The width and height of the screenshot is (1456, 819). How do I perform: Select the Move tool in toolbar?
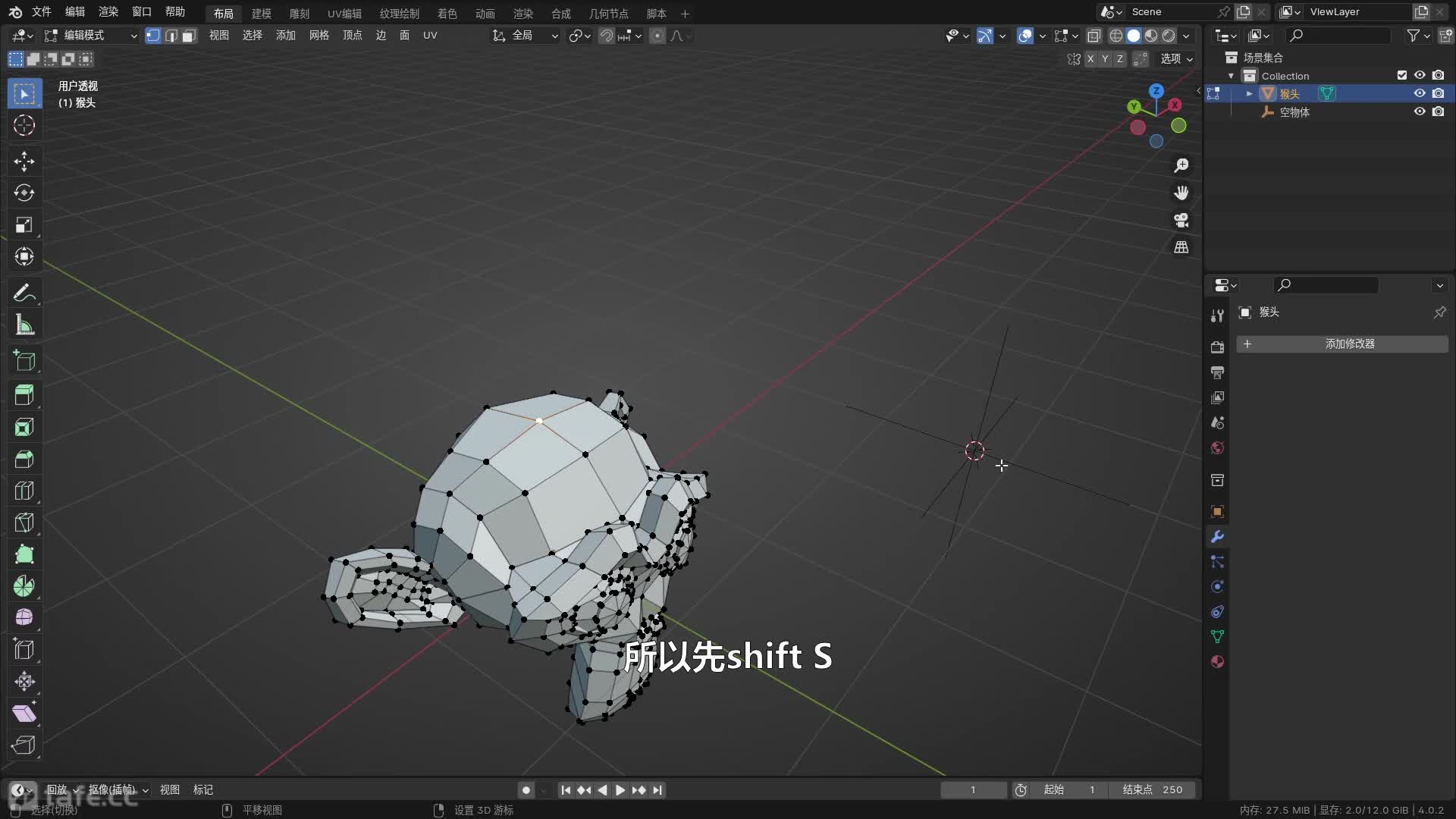pyautogui.click(x=24, y=161)
